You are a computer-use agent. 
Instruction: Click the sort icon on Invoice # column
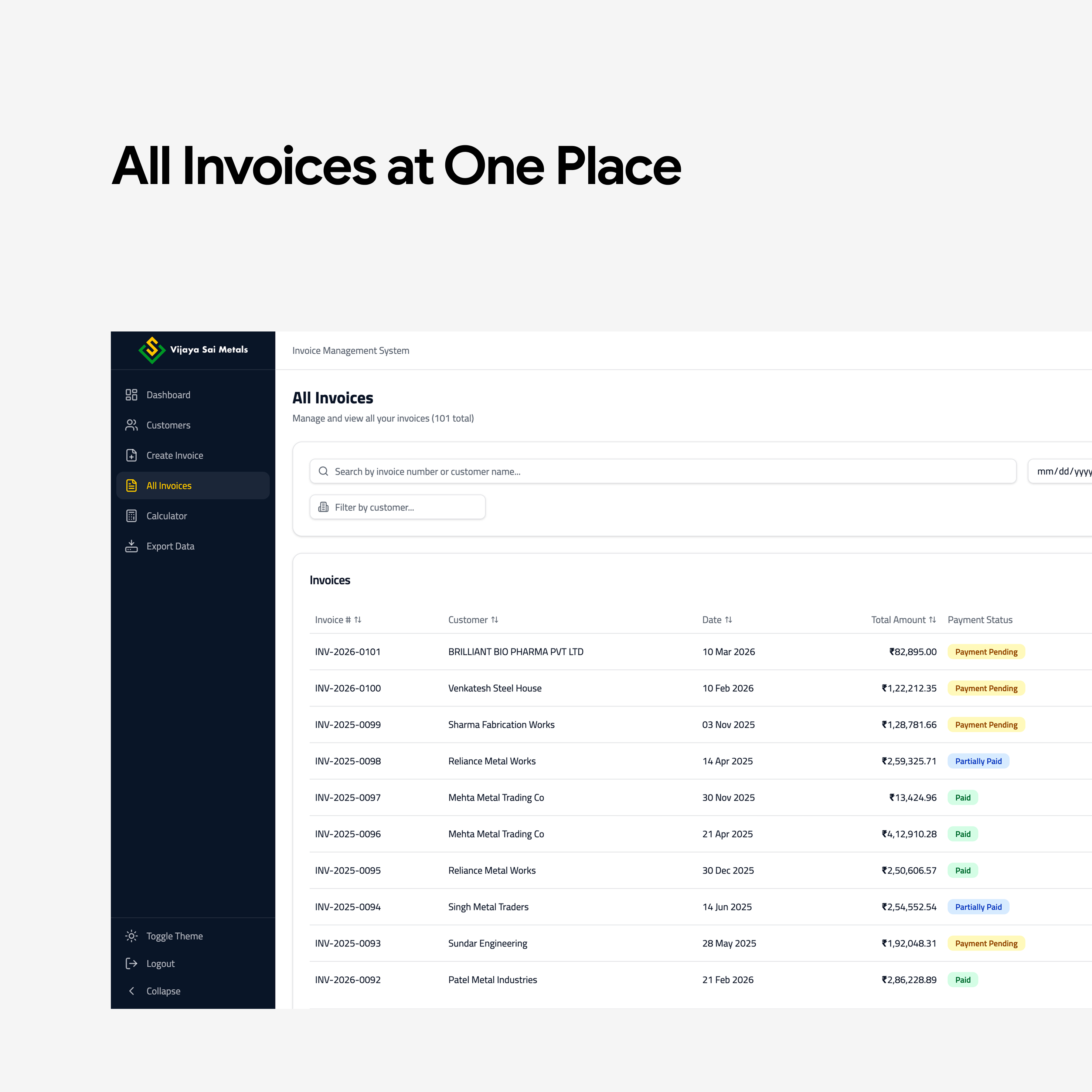[358, 619]
